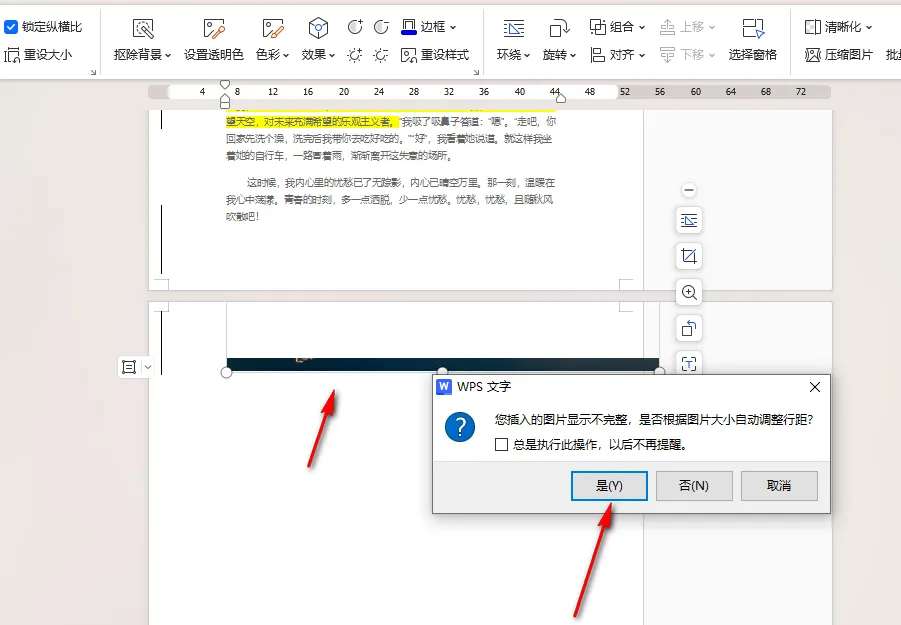The width and height of the screenshot is (901, 625).
Task: Click the magnifier zoom icon beside the picture
Action: [688, 292]
